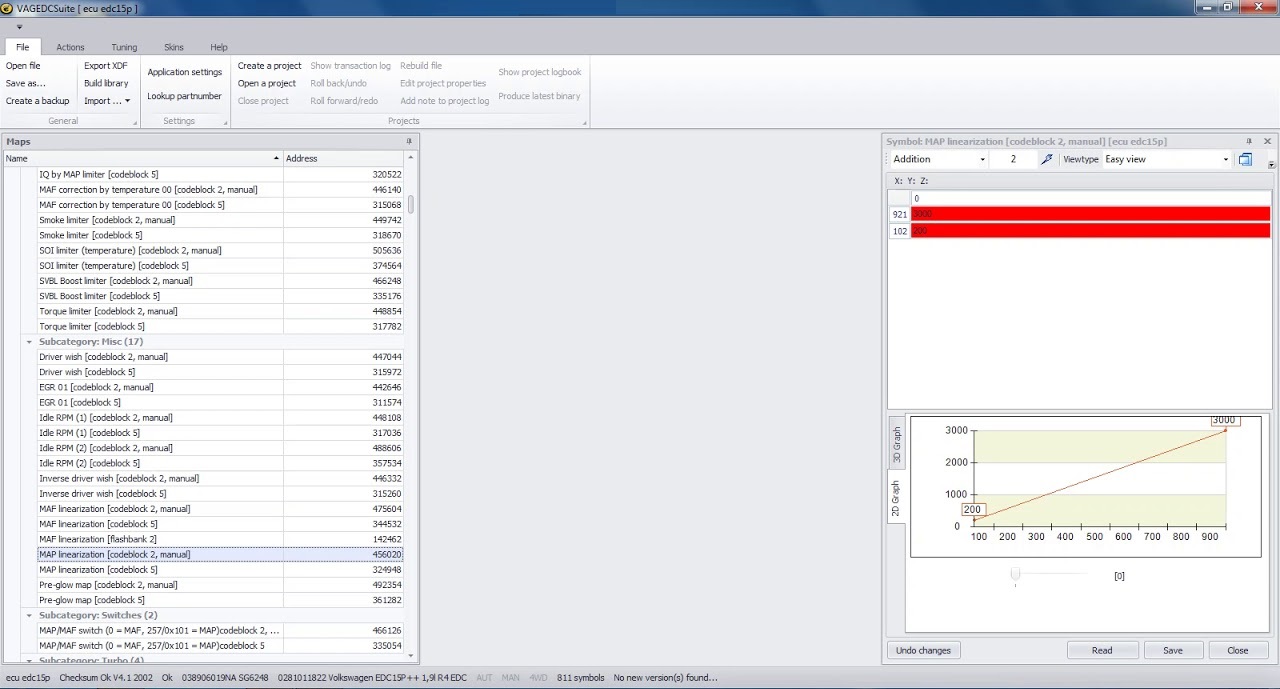This screenshot has width=1280, height=689.
Task: Sort maps by the Name column header
Action: pos(142,158)
